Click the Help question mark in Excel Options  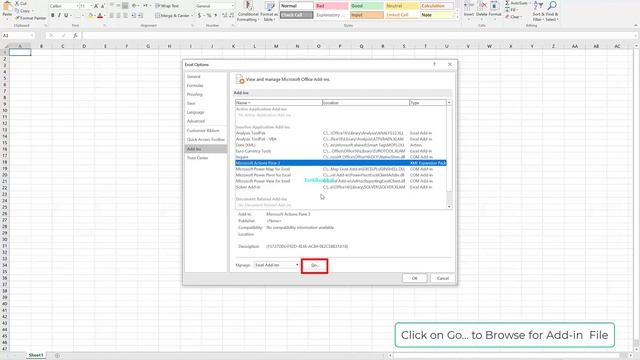pyautogui.click(x=434, y=64)
